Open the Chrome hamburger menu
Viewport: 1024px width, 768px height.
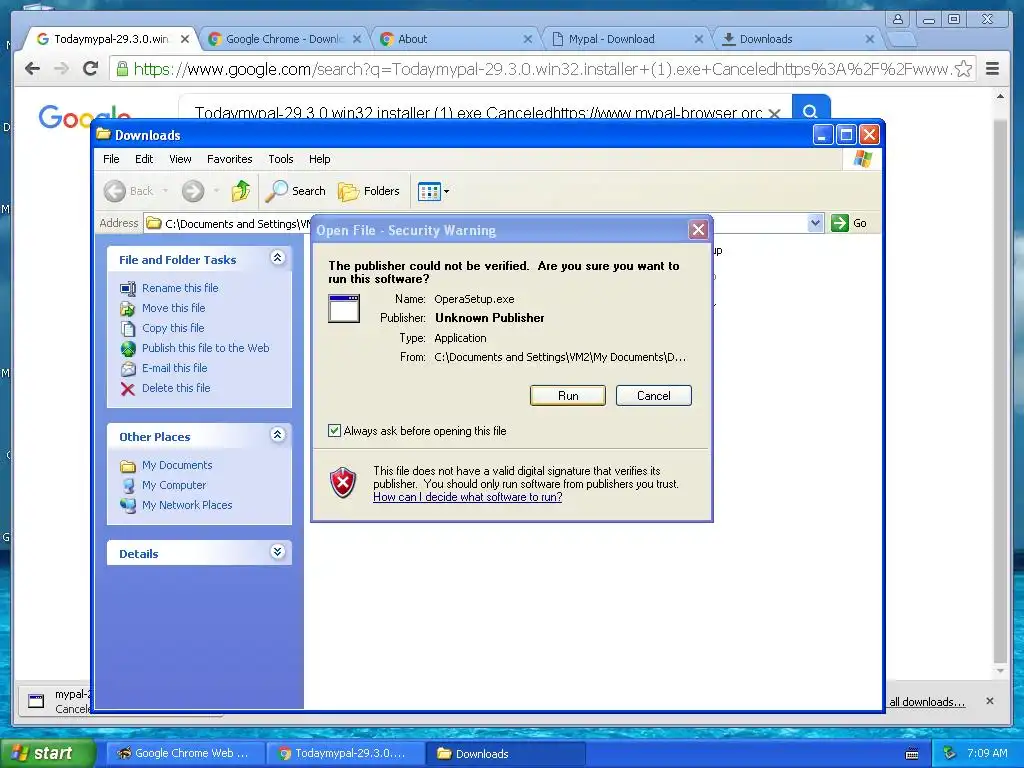click(x=993, y=69)
